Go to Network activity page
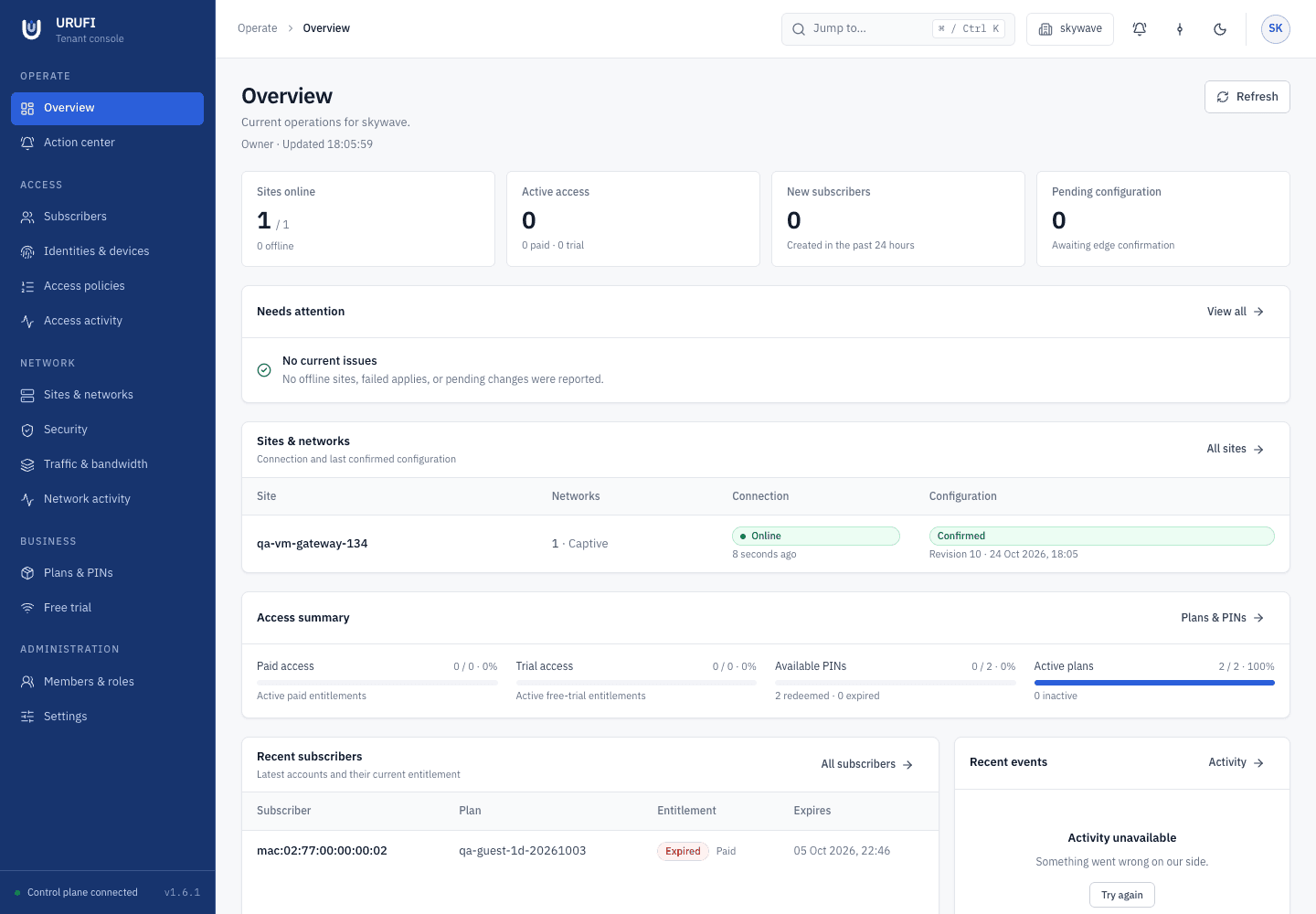 click(x=107, y=500)
